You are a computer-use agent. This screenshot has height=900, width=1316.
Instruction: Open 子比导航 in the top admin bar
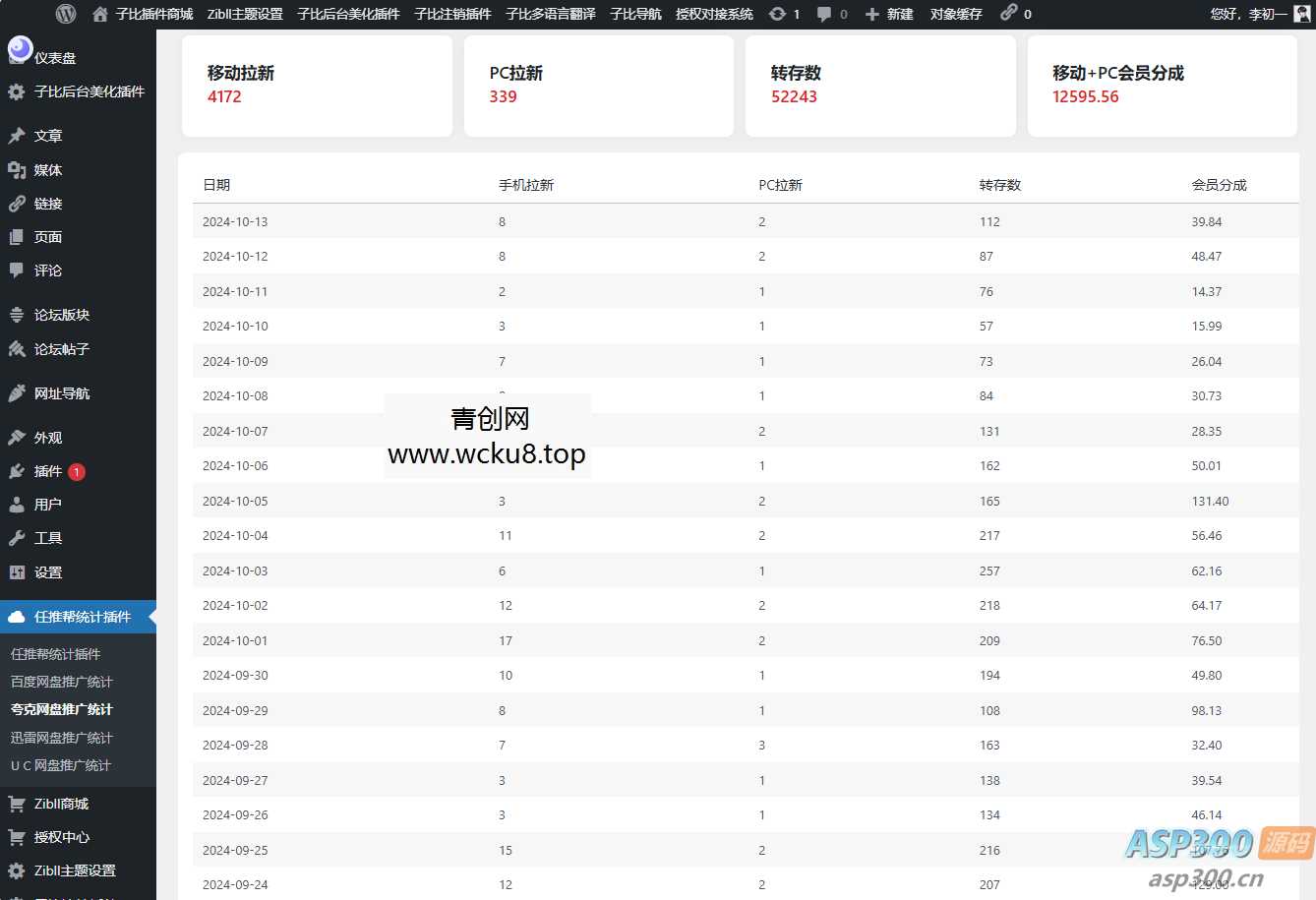point(634,14)
